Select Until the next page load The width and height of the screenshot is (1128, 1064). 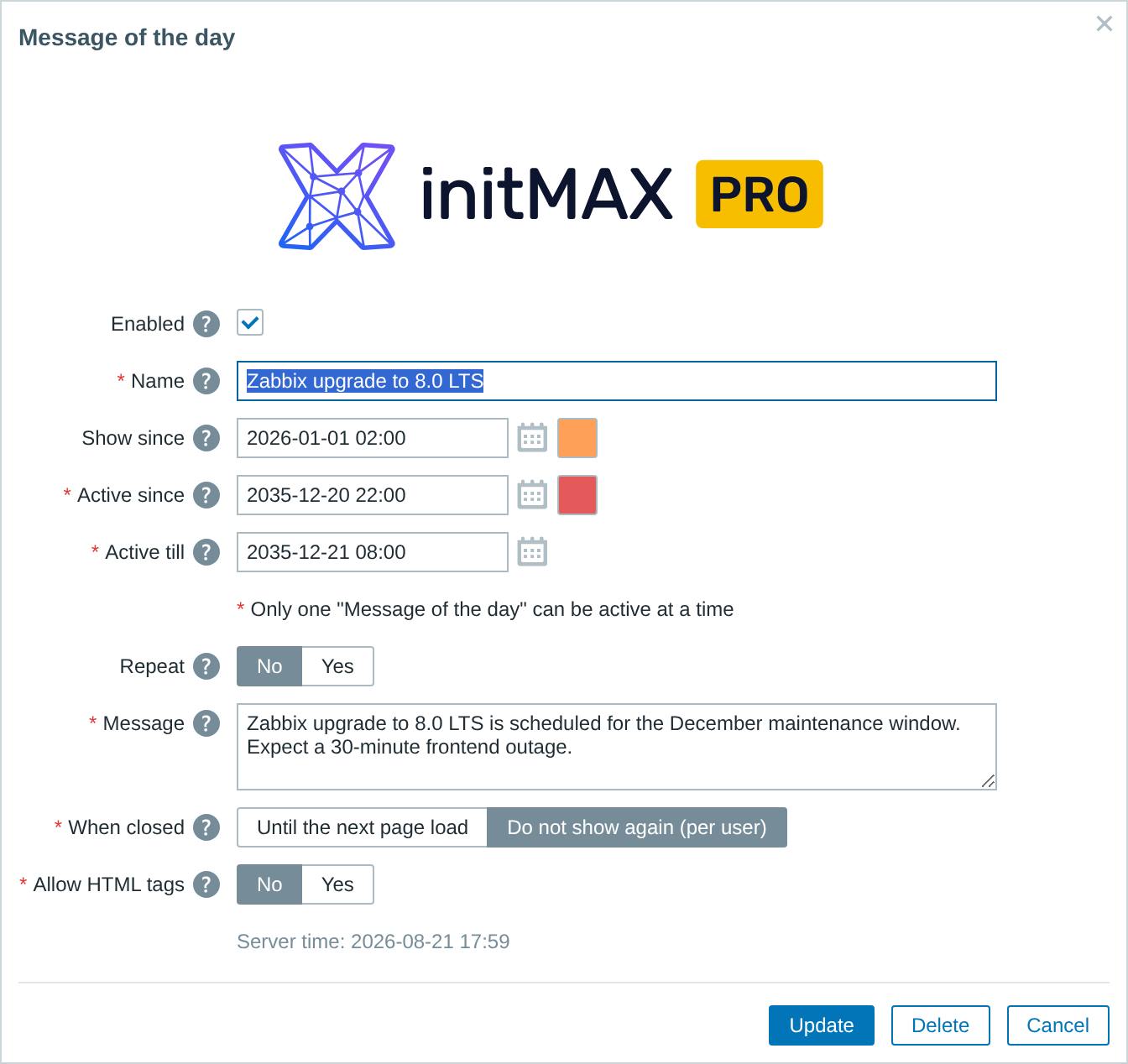click(x=363, y=827)
